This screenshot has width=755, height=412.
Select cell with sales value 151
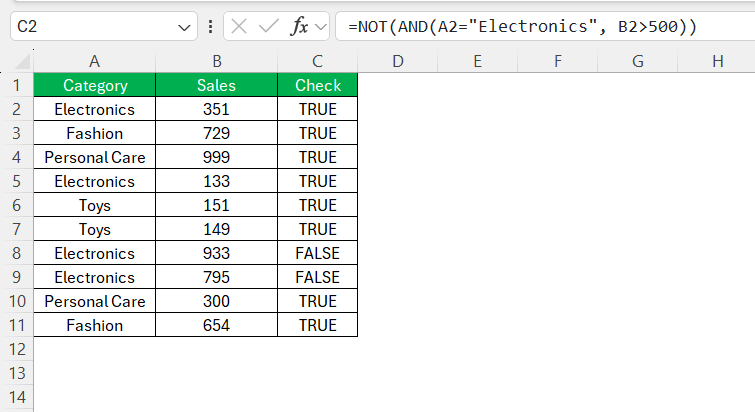[x=217, y=206]
